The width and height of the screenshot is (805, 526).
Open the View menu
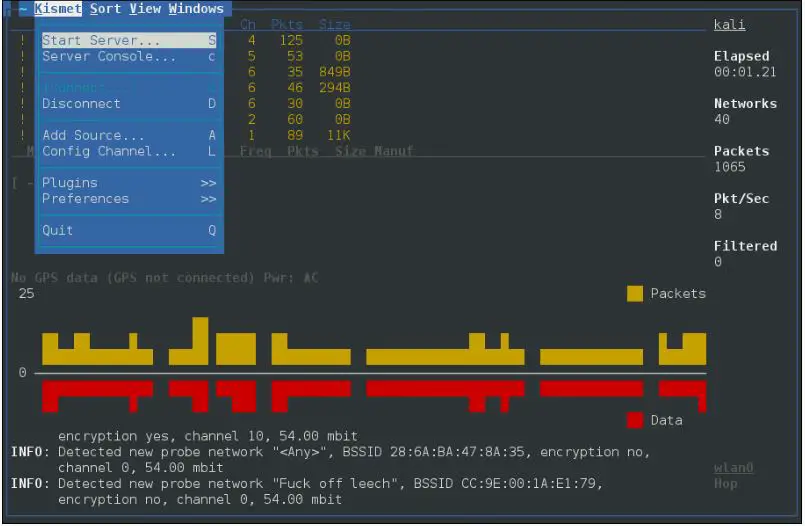[x=145, y=9]
